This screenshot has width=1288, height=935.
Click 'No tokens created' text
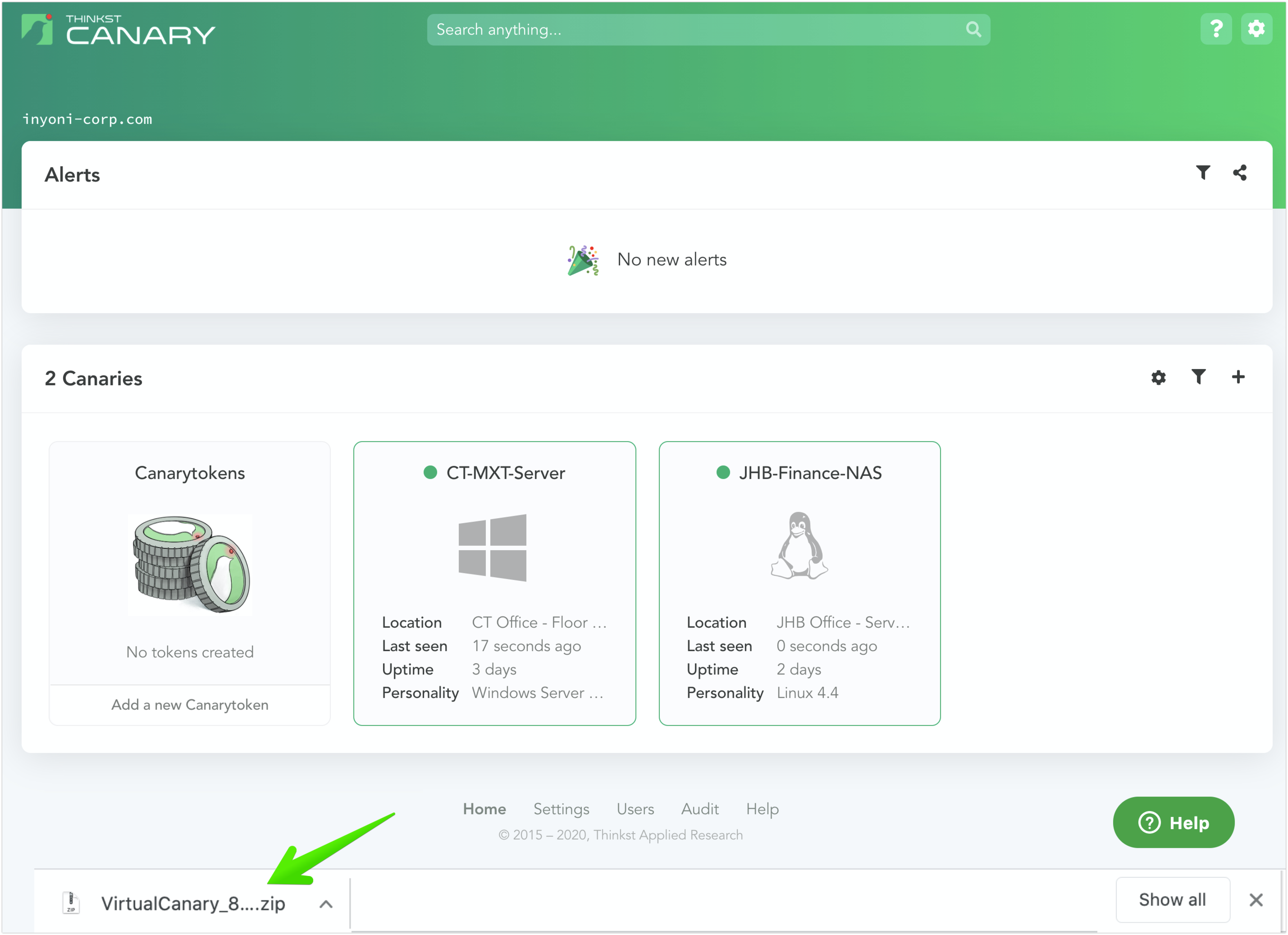click(x=190, y=652)
